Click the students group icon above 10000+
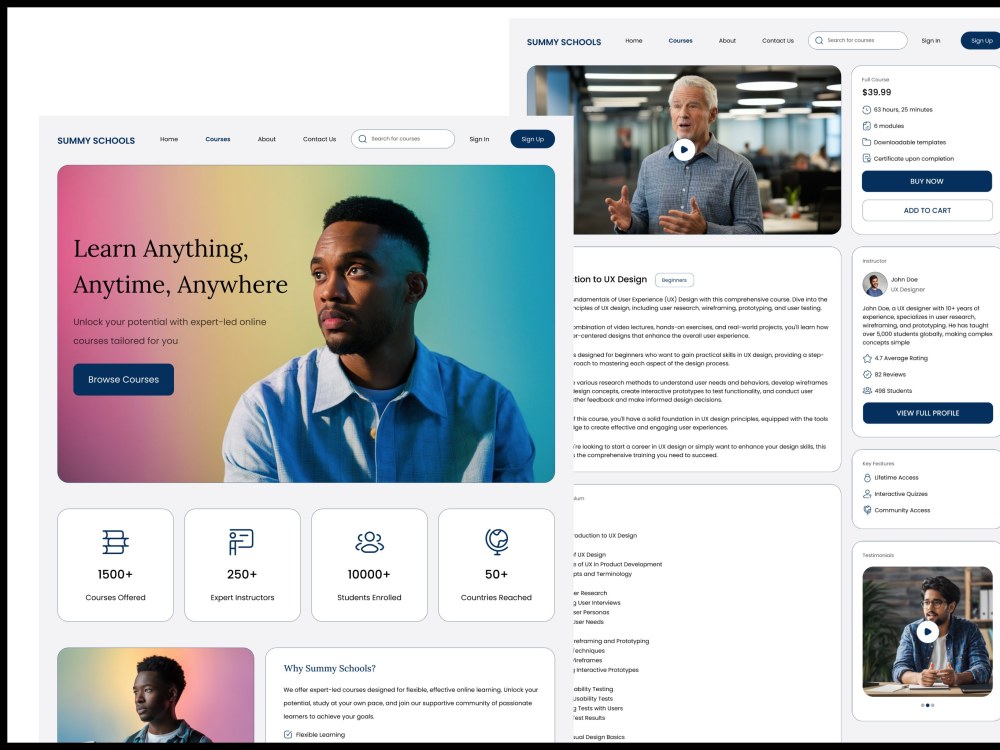This screenshot has width=1000, height=750. pos(369,542)
